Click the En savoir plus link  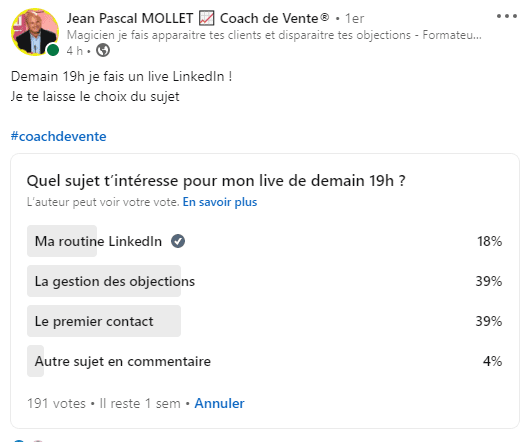pos(220,202)
